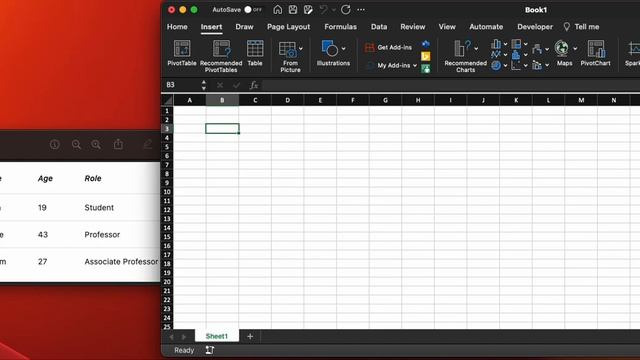Viewport: 640px width, 360px height.
Task: Expand Illustrations dropdown arrow
Action: pyautogui.click(x=343, y=49)
